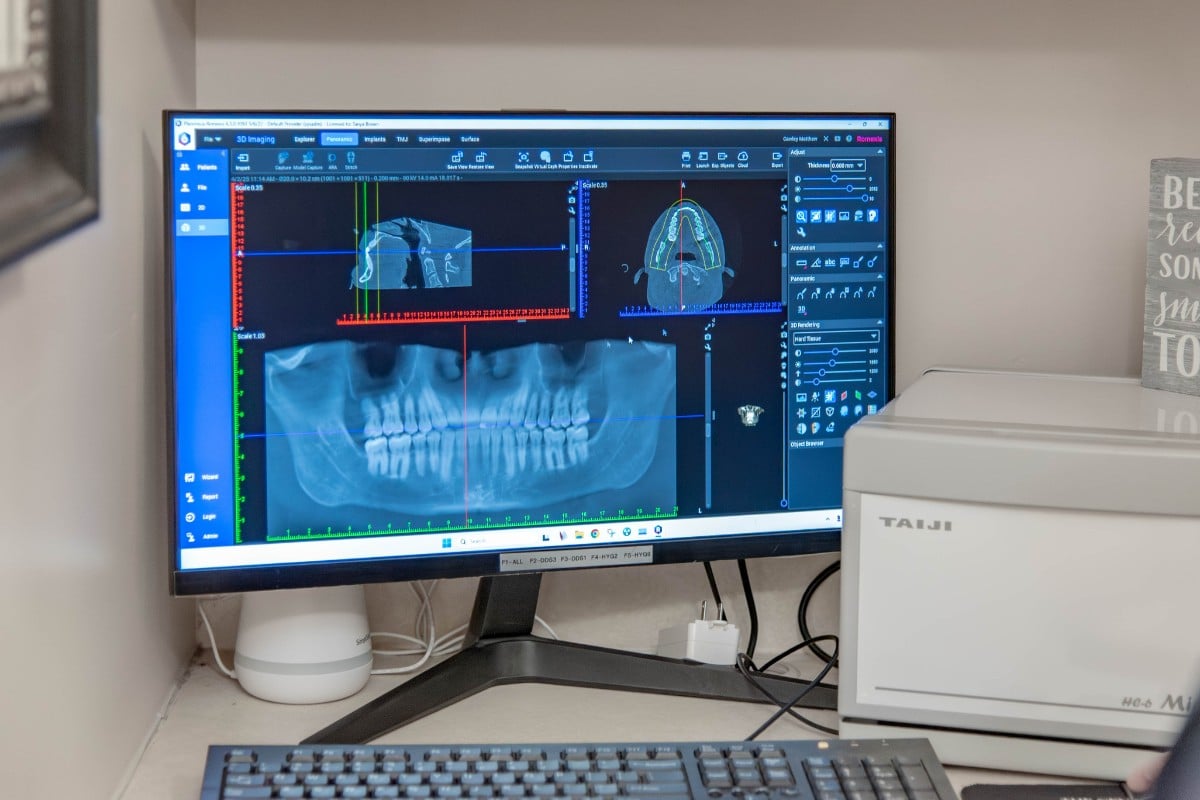
Task: Switch to the Surface tab
Action: [470, 139]
